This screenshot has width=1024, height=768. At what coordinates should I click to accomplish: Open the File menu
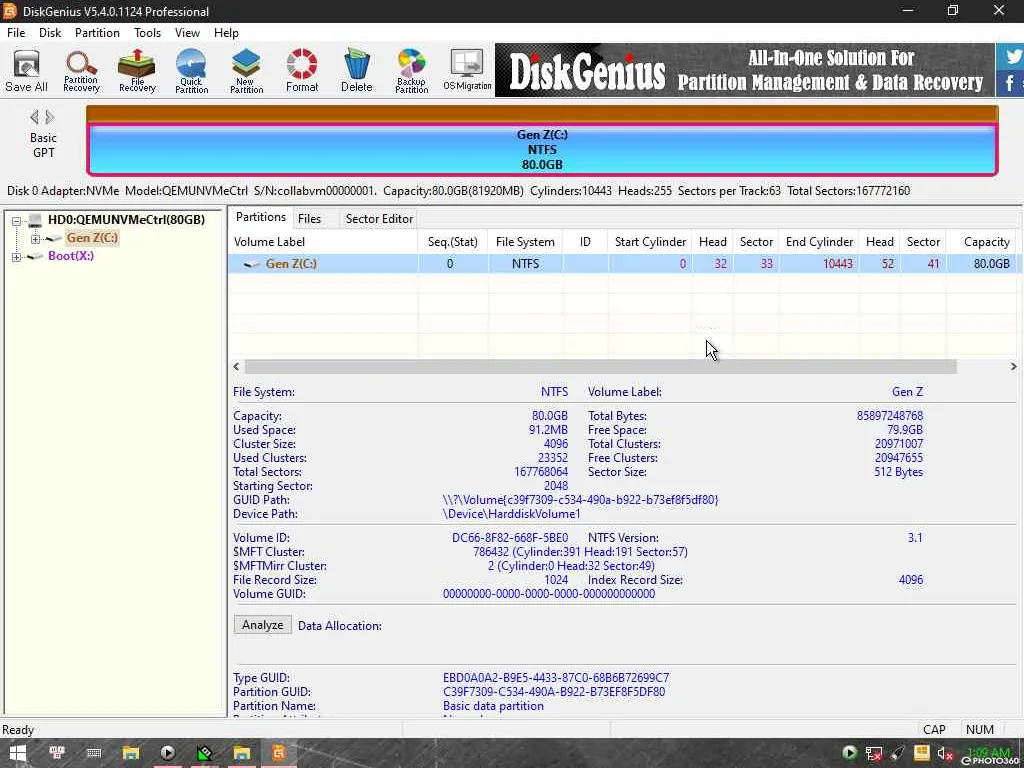pos(16,33)
